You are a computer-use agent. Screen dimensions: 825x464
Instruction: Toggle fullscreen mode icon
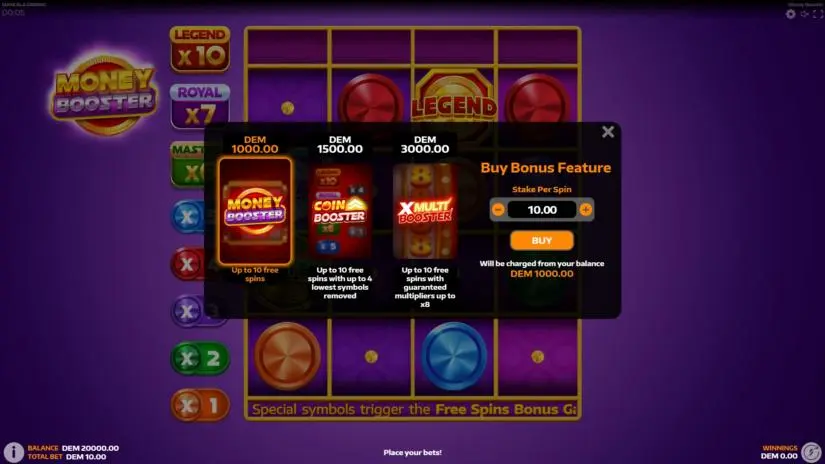click(x=818, y=14)
